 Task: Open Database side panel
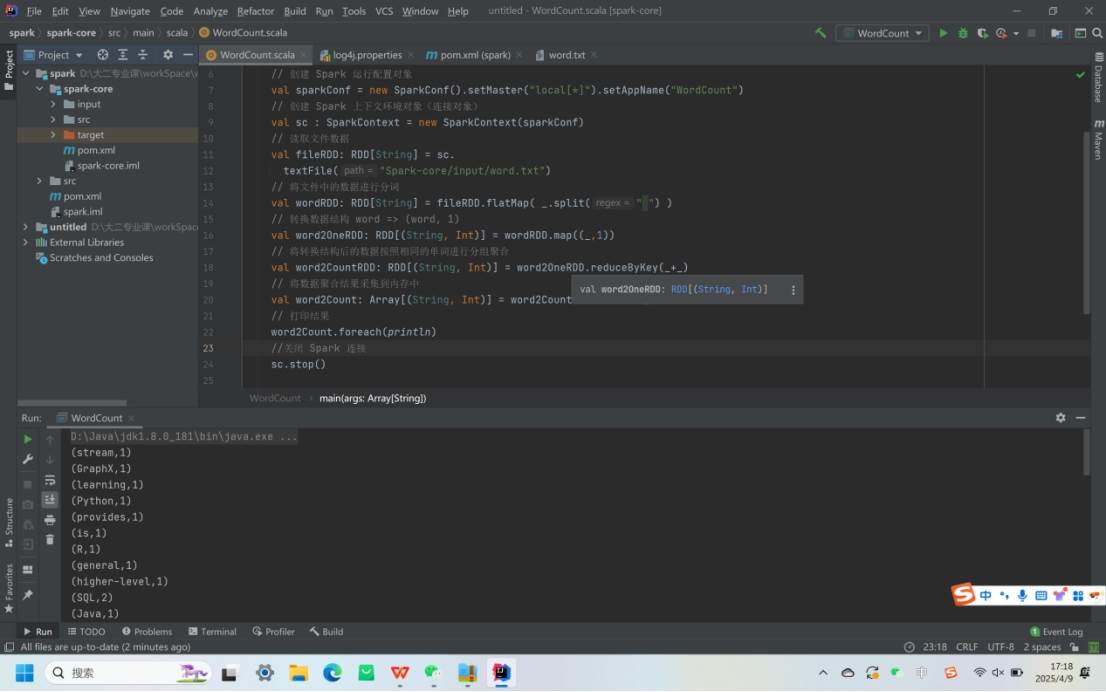[x=1098, y=77]
